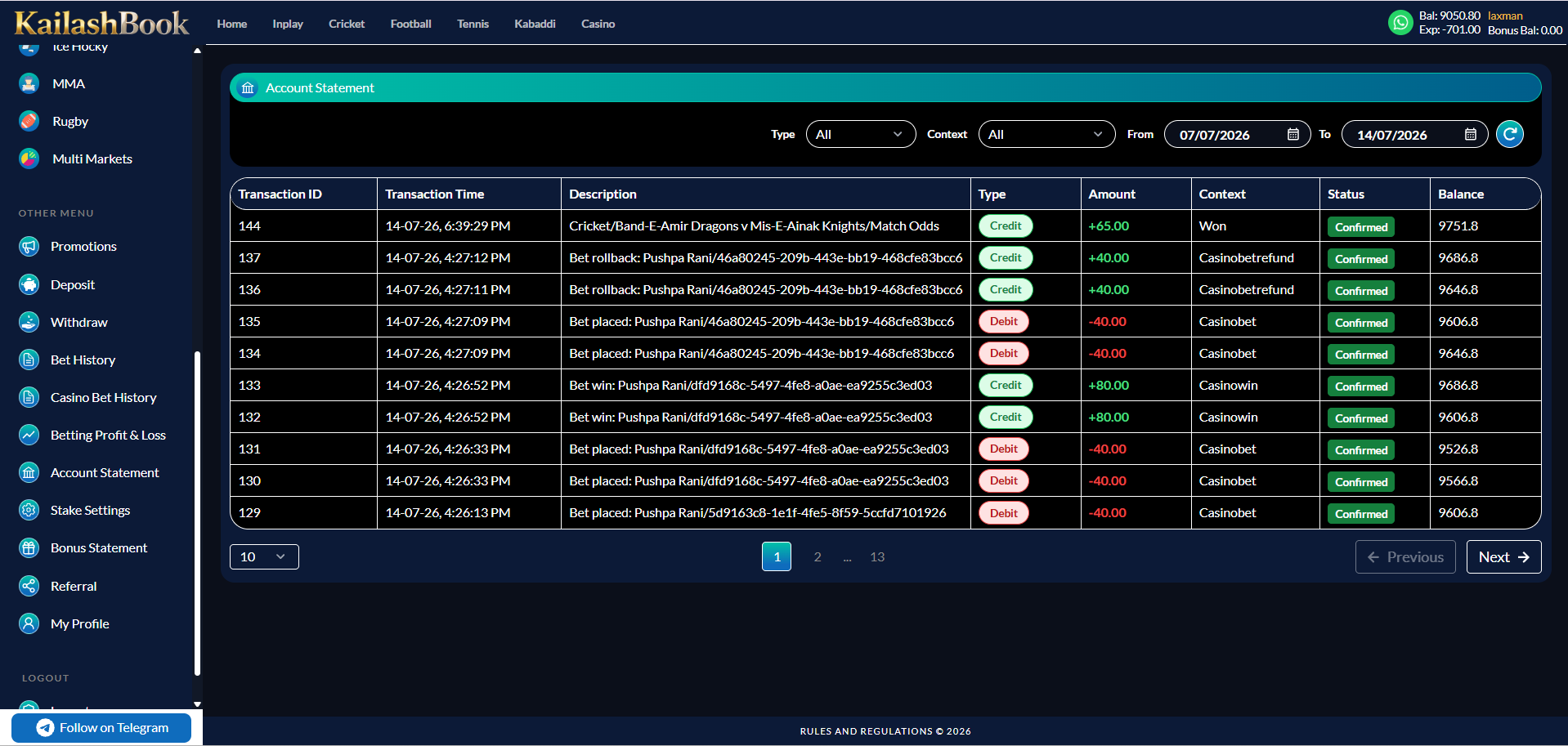Screen dimensions: 1568x746
Task: Expand the Type filter dropdown
Action: coord(860,134)
